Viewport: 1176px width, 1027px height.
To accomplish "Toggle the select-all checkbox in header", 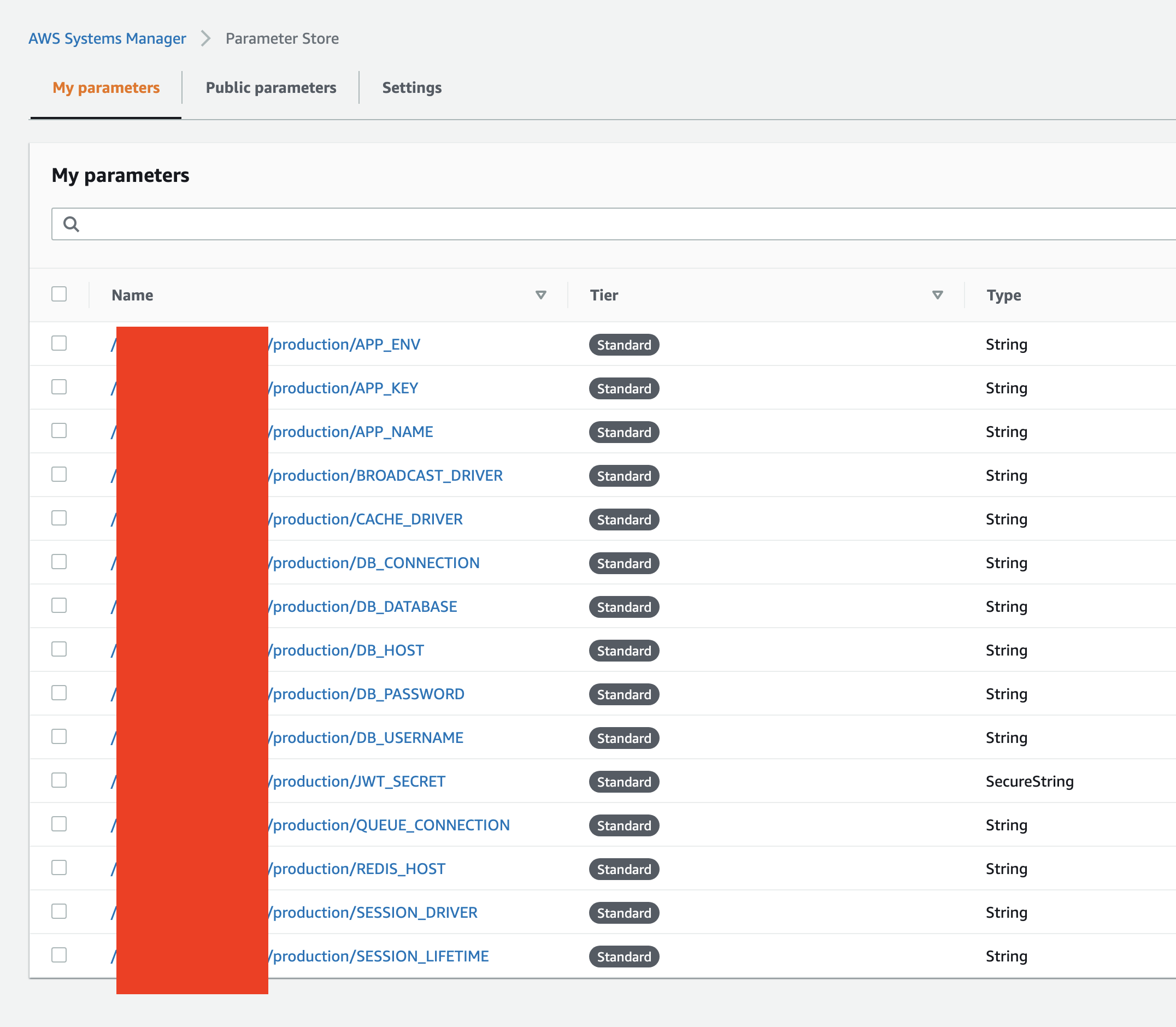I will pyautogui.click(x=59, y=294).
